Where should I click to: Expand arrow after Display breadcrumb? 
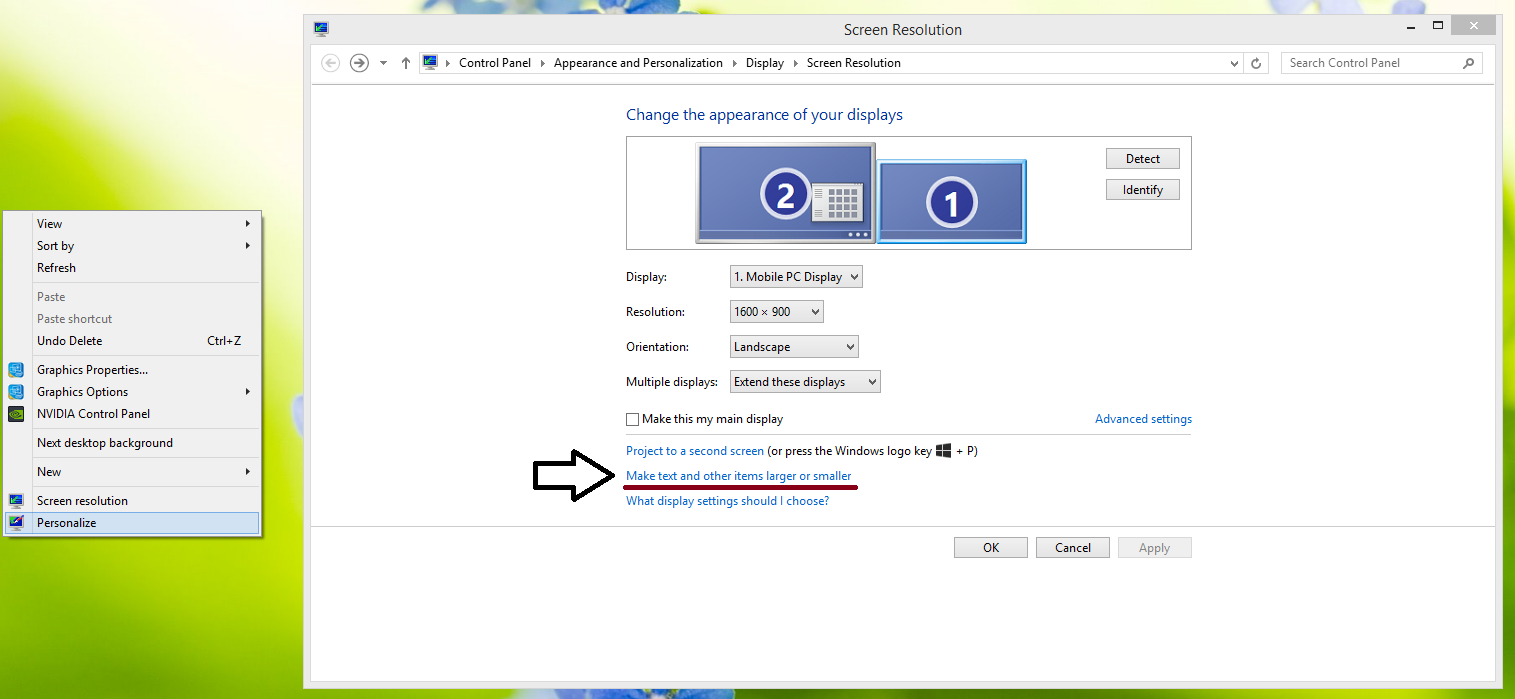pyautogui.click(x=796, y=63)
